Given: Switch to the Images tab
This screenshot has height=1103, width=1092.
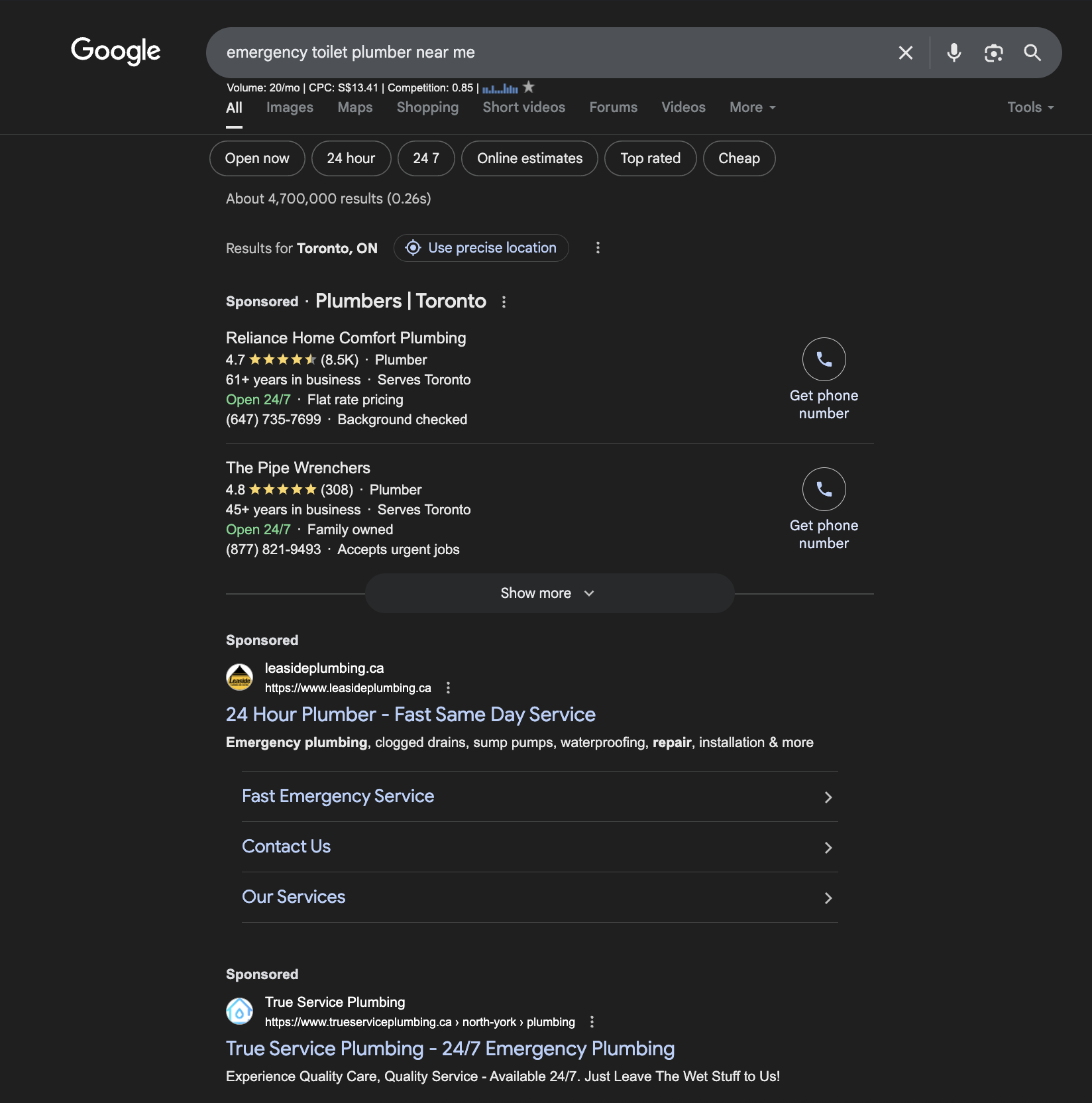Looking at the screenshot, I should tap(290, 107).
